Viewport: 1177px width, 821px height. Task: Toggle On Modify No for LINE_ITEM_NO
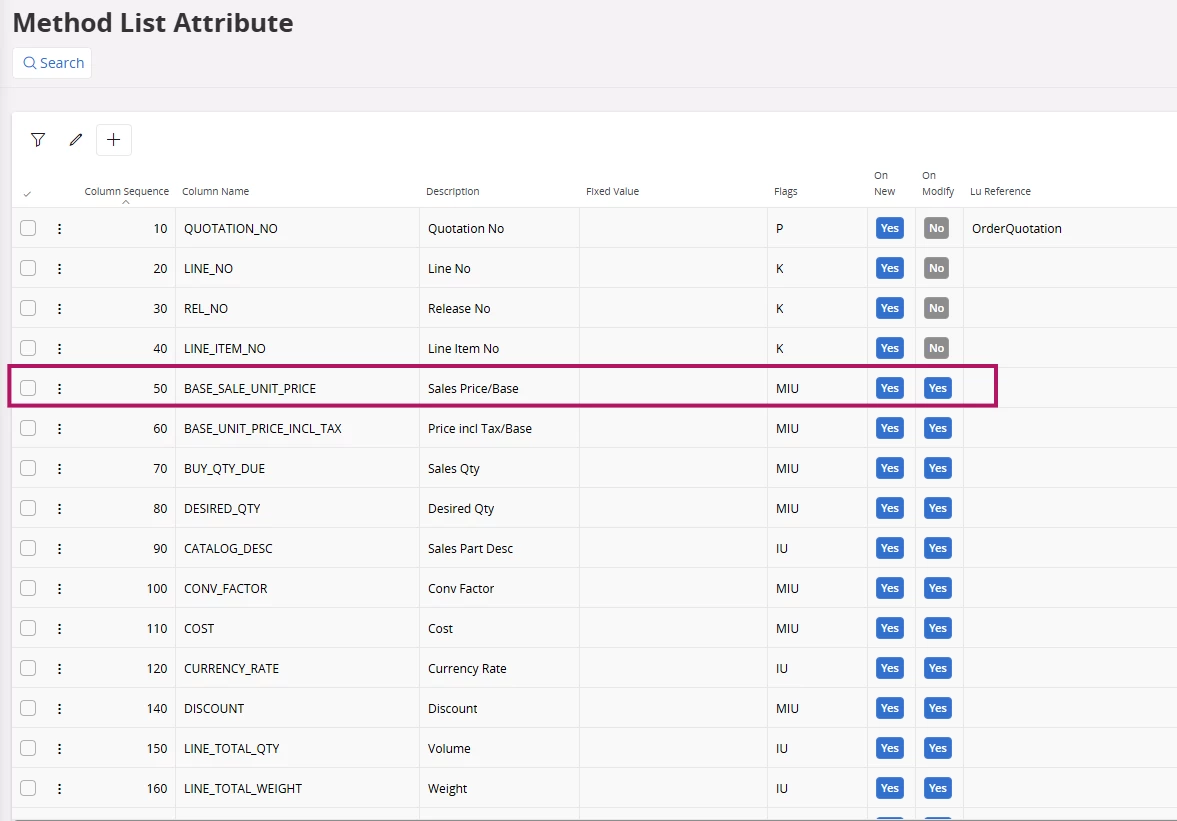936,348
